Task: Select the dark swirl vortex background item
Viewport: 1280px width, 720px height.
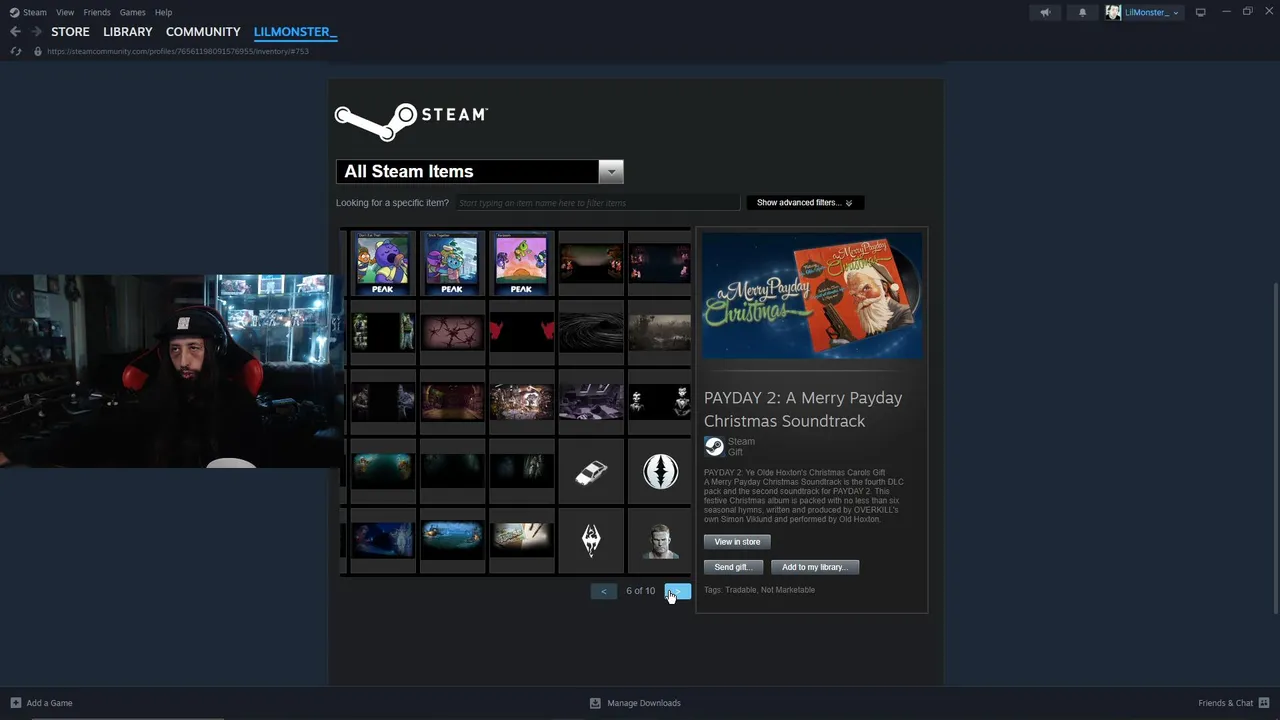Action: tap(591, 332)
